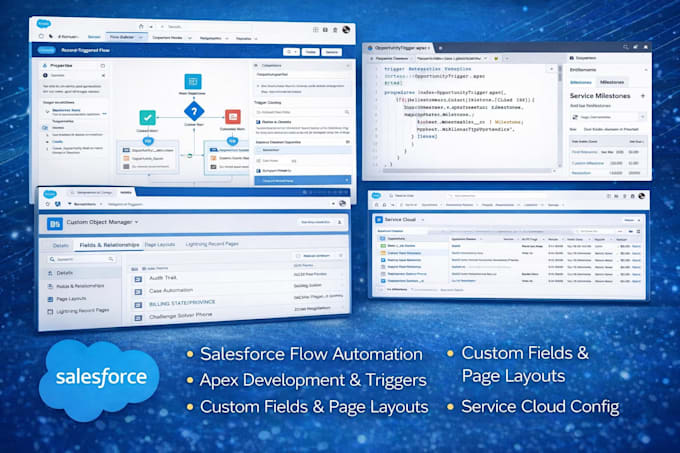Click the square icon beside Properties heading
The image size is (680, 453).
point(103,66)
